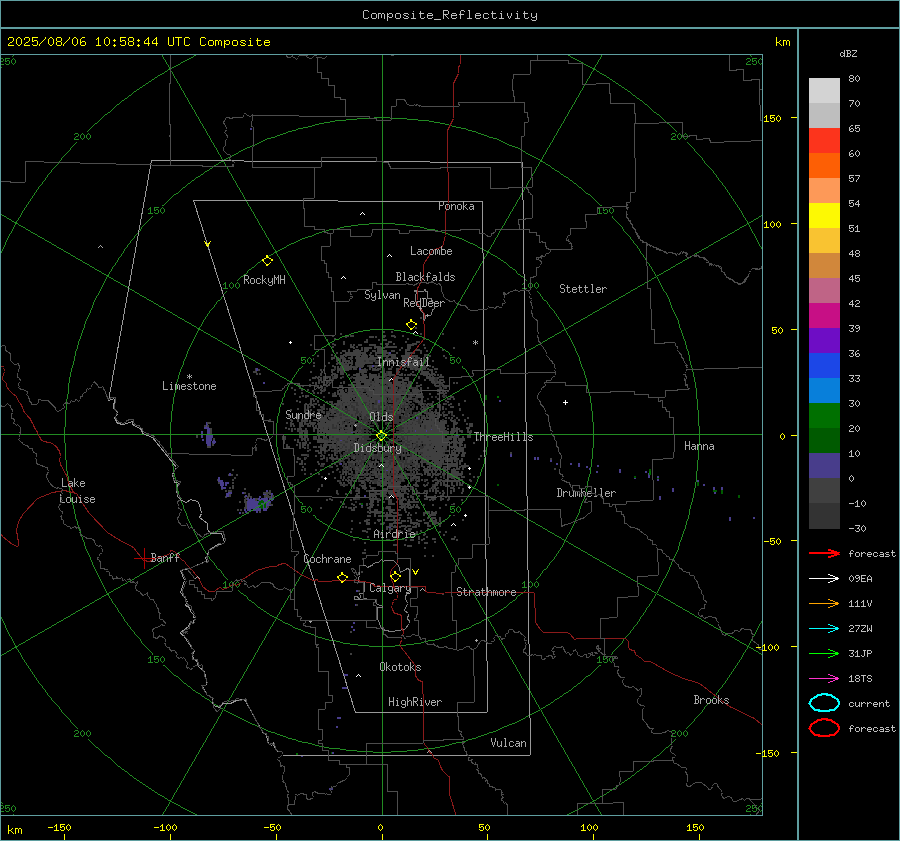The width and height of the screenshot is (900, 841).
Task: Click the red forecast ellipse icon
Action: 824,728
